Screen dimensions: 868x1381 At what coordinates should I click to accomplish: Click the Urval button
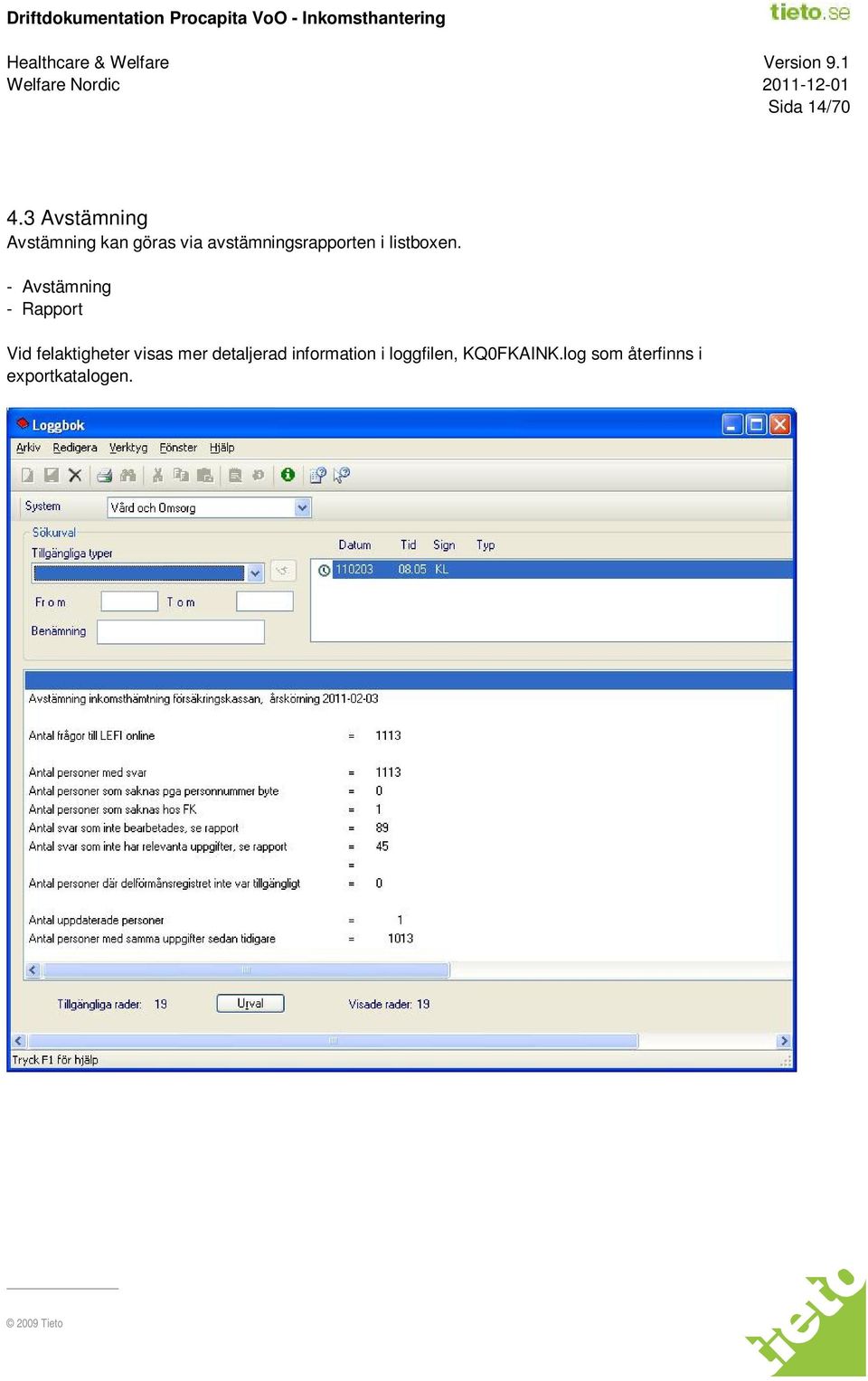click(250, 1004)
